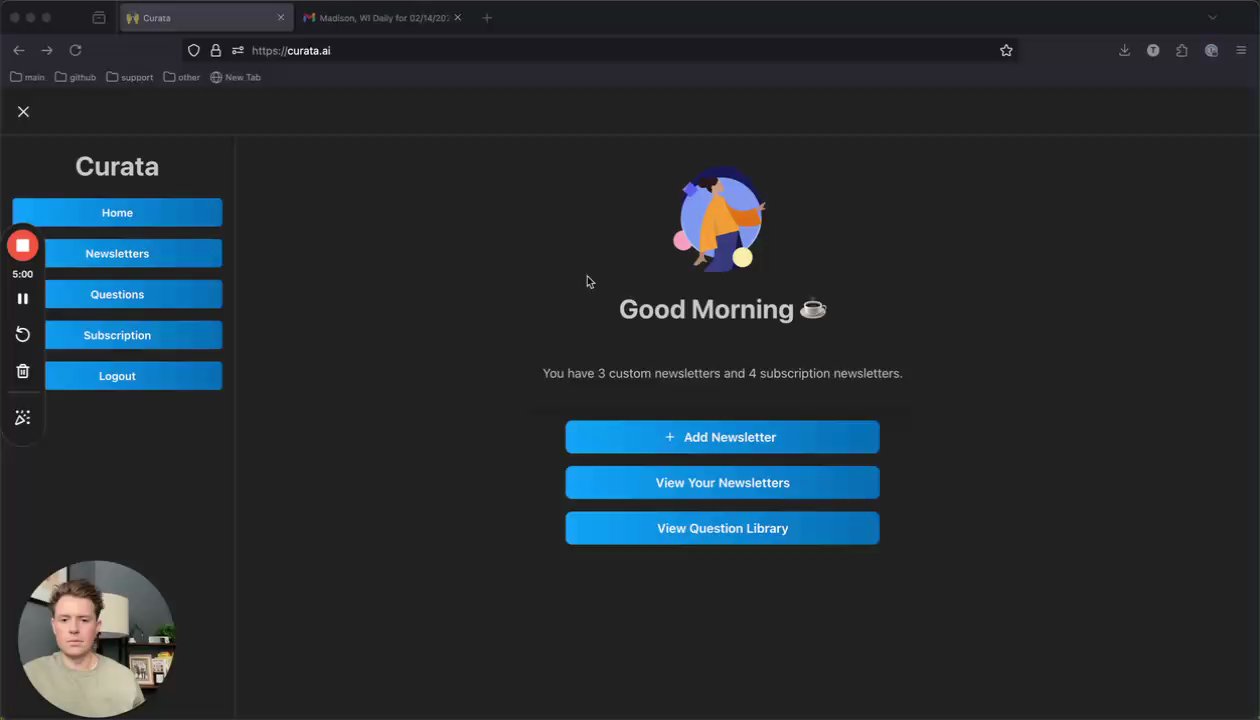
Task: Open recording effects confetti icon
Action: 22,418
